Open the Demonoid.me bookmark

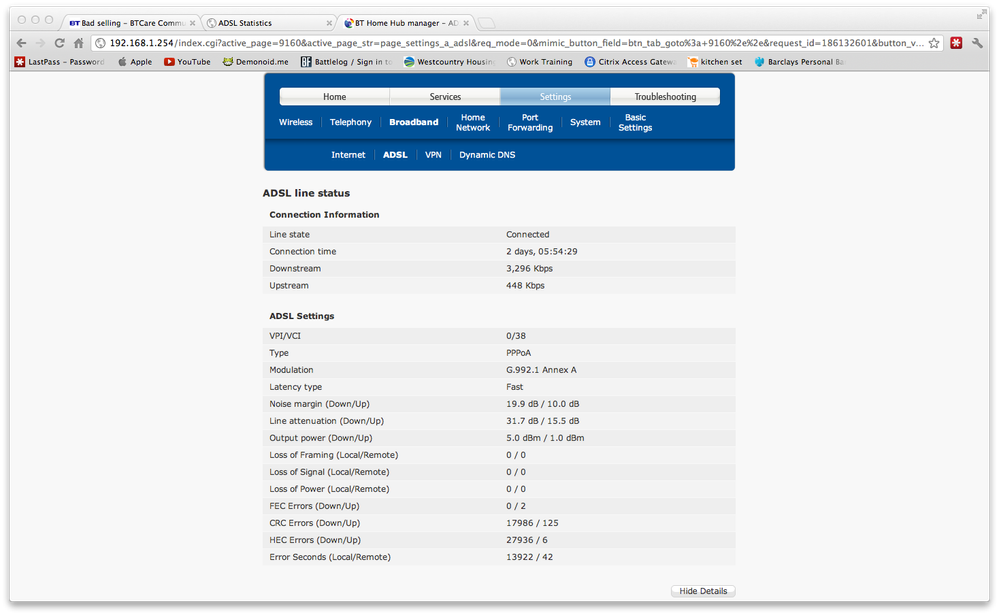click(255, 62)
